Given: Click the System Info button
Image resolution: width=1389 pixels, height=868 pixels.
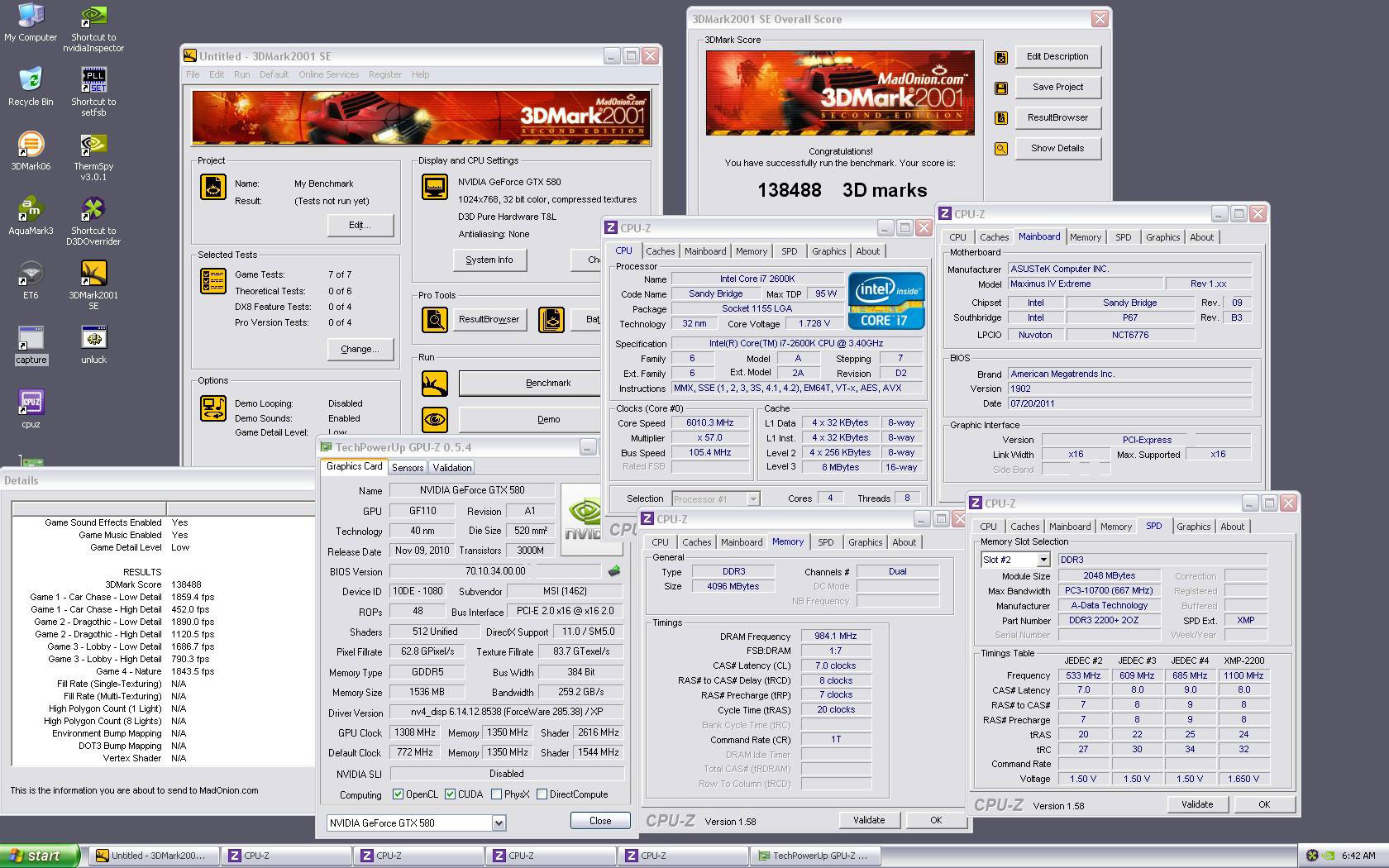Looking at the screenshot, I should (489, 260).
